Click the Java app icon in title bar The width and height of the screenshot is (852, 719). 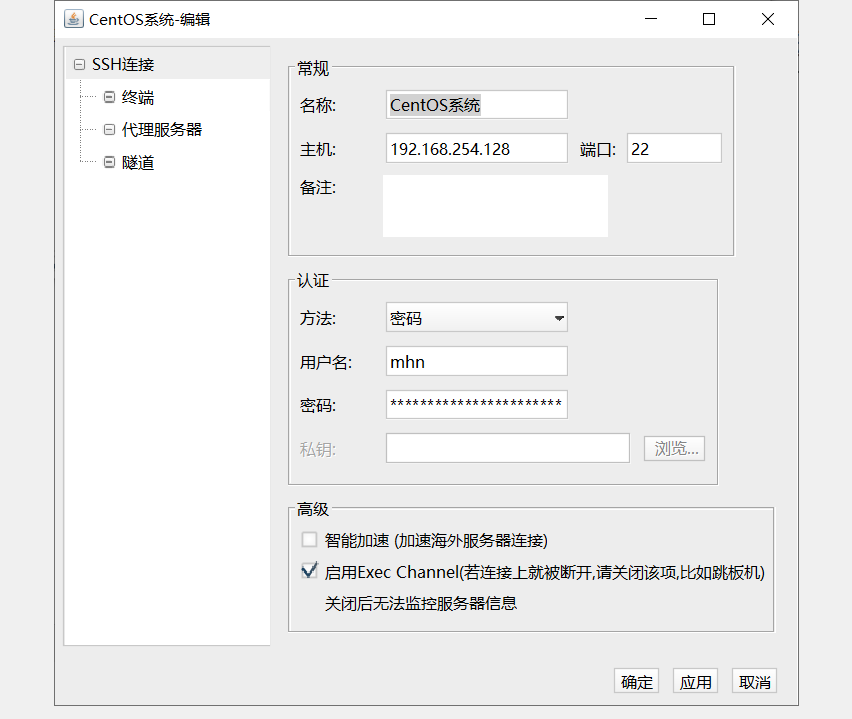[x=73, y=19]
